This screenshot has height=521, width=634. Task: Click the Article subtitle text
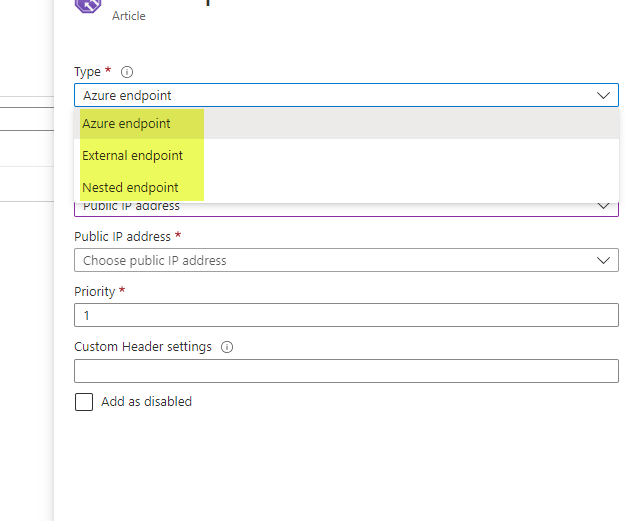point(128,17)
